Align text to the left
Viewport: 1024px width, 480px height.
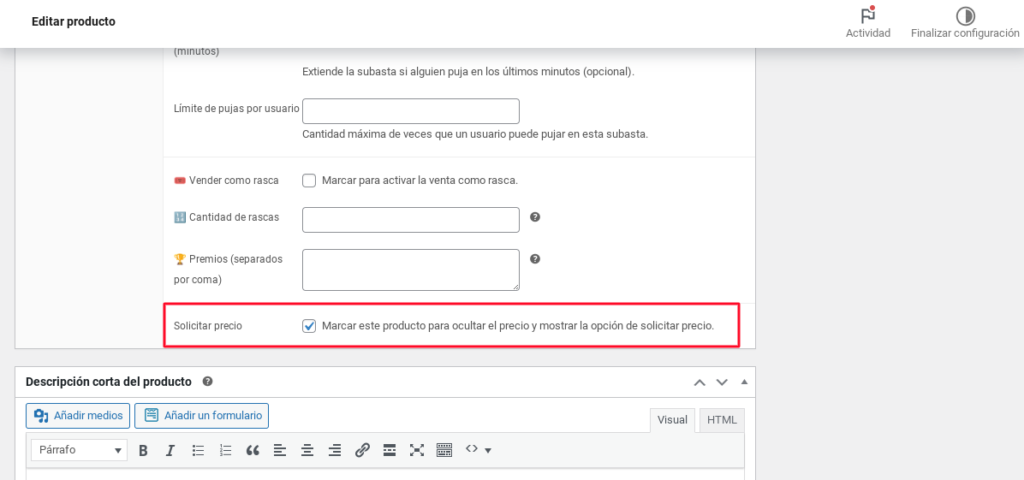[280, 450]
